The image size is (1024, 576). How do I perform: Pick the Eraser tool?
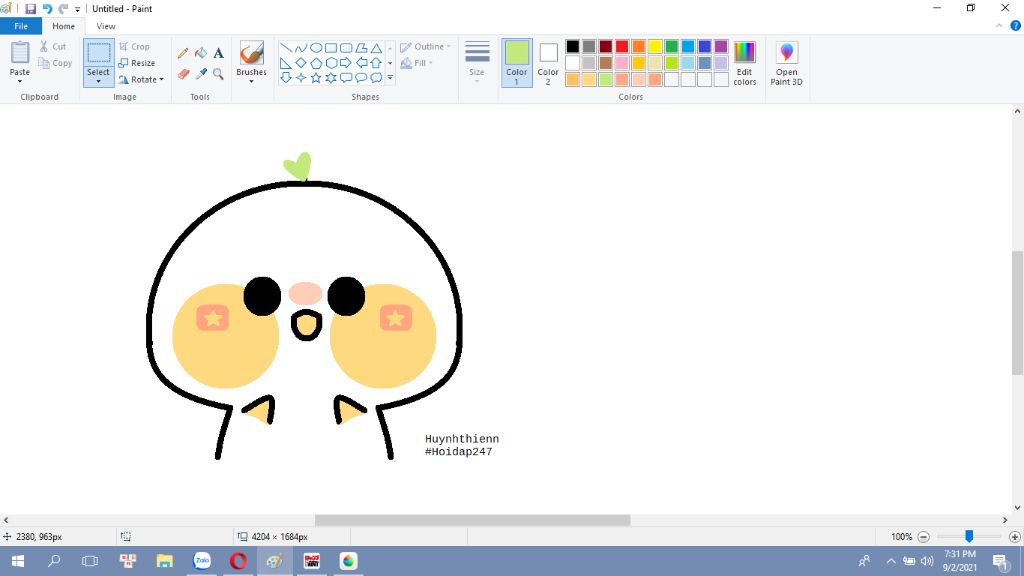pos(183,74)
